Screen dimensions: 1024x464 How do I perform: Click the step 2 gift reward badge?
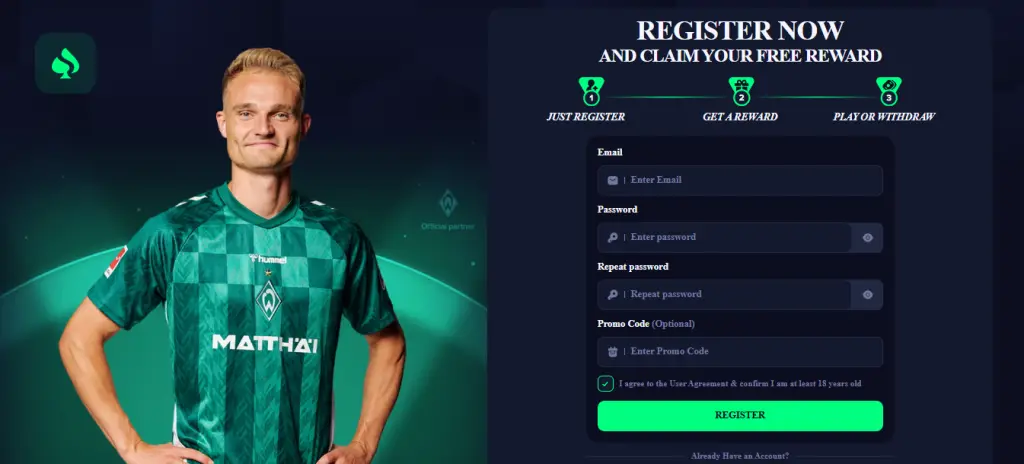(x=741, y=91)
